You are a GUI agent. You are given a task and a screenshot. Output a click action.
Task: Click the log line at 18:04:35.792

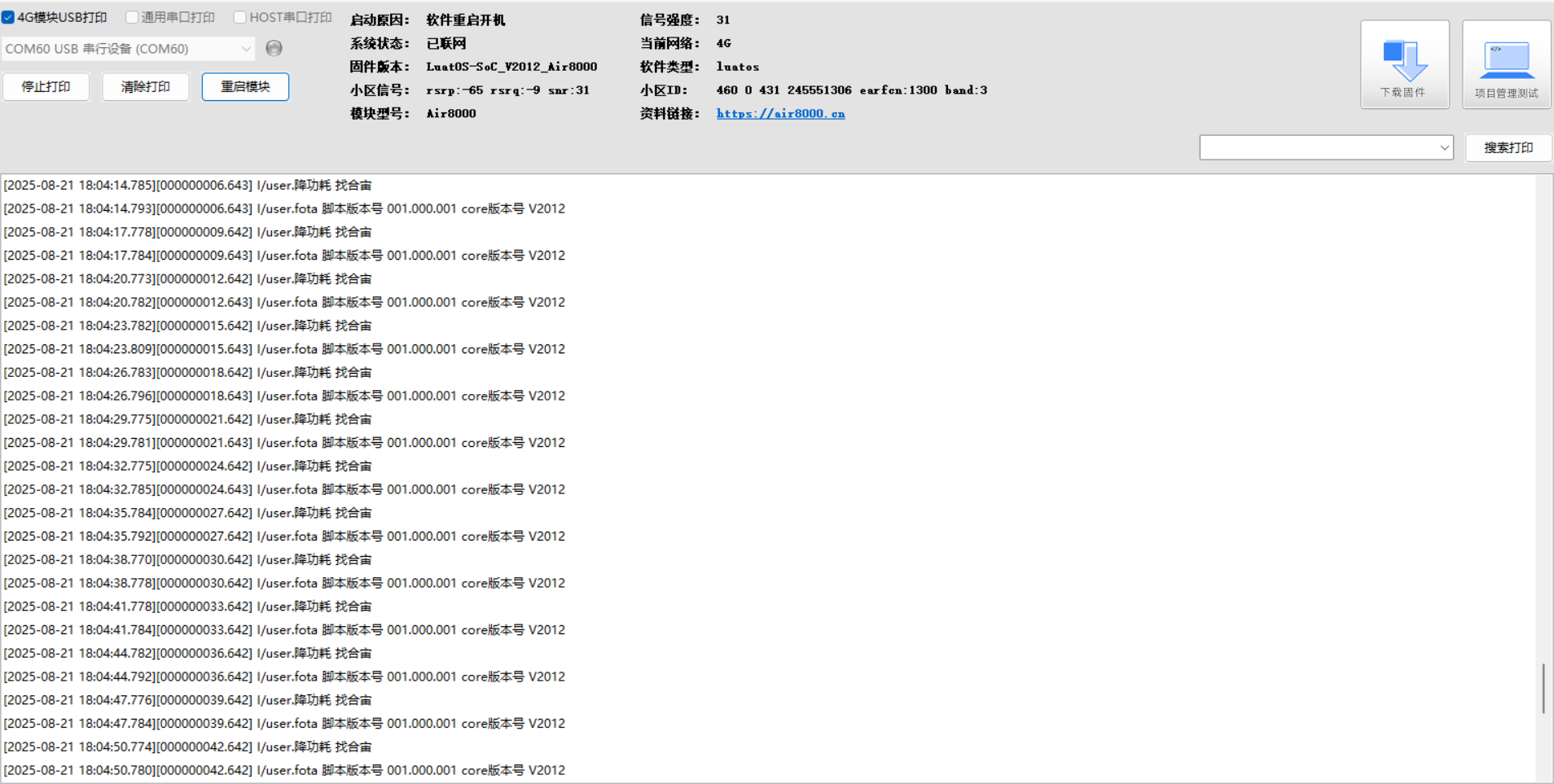284,537
